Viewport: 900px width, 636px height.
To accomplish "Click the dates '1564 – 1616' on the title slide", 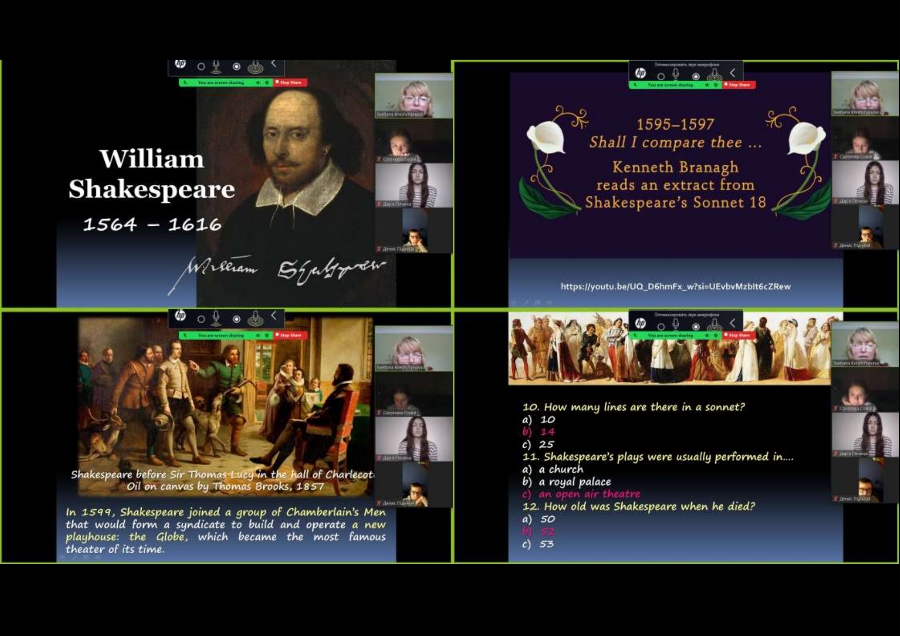I will [153, 224].
